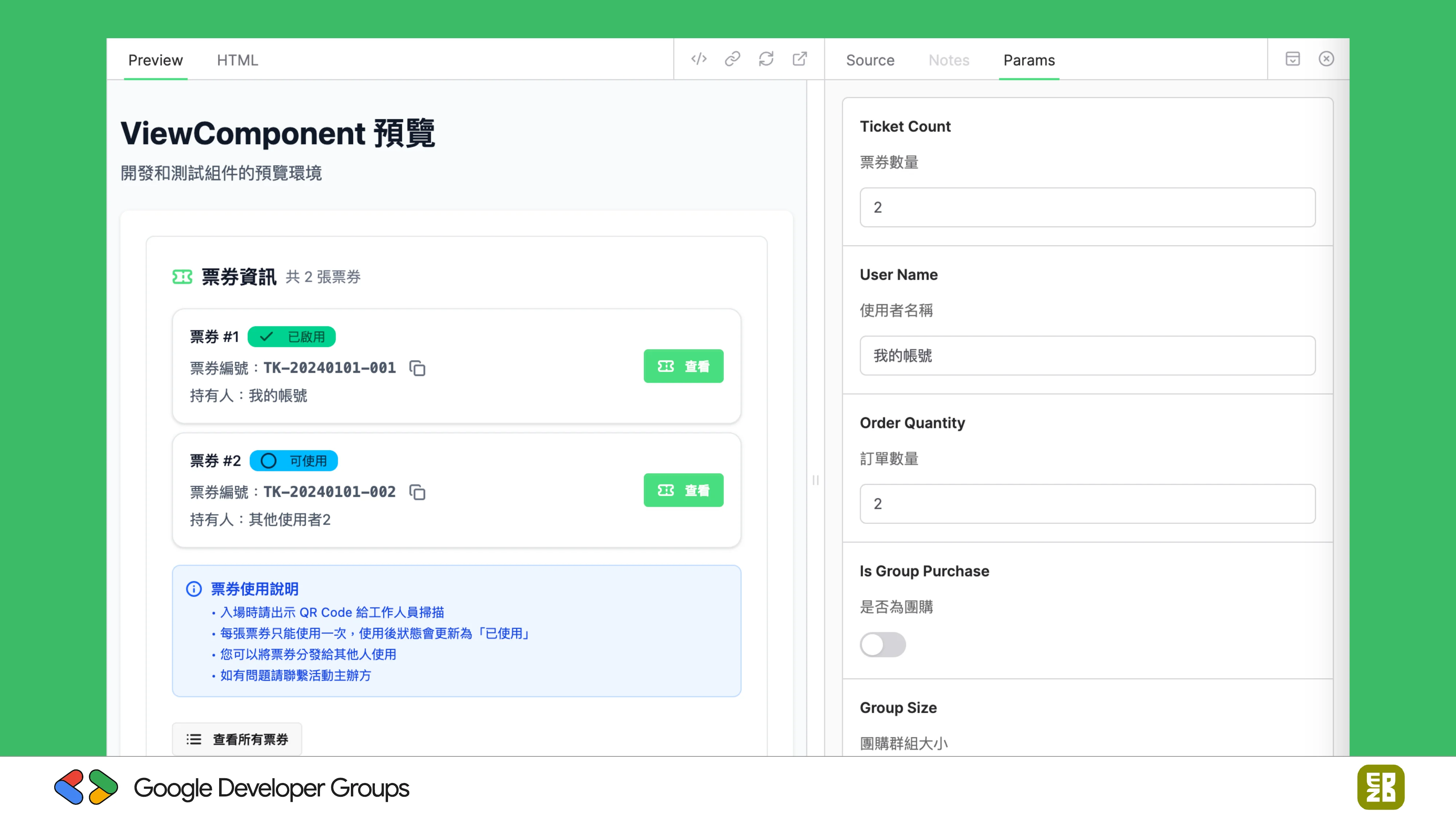Image resolution: width=1456 pixels, height=819 pixels.
Task: Expand the ticket list via 查看所有票券
Action: click(237, 739)
